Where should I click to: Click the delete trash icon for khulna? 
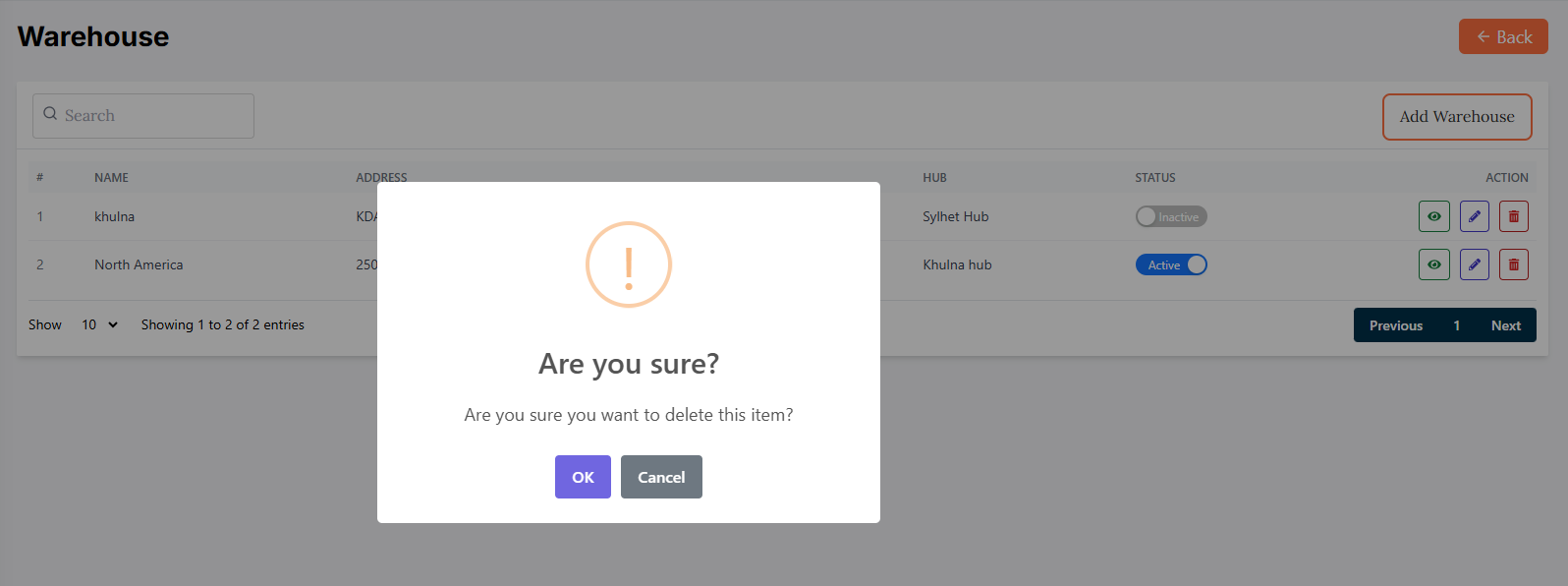[x=1513, y=216]
